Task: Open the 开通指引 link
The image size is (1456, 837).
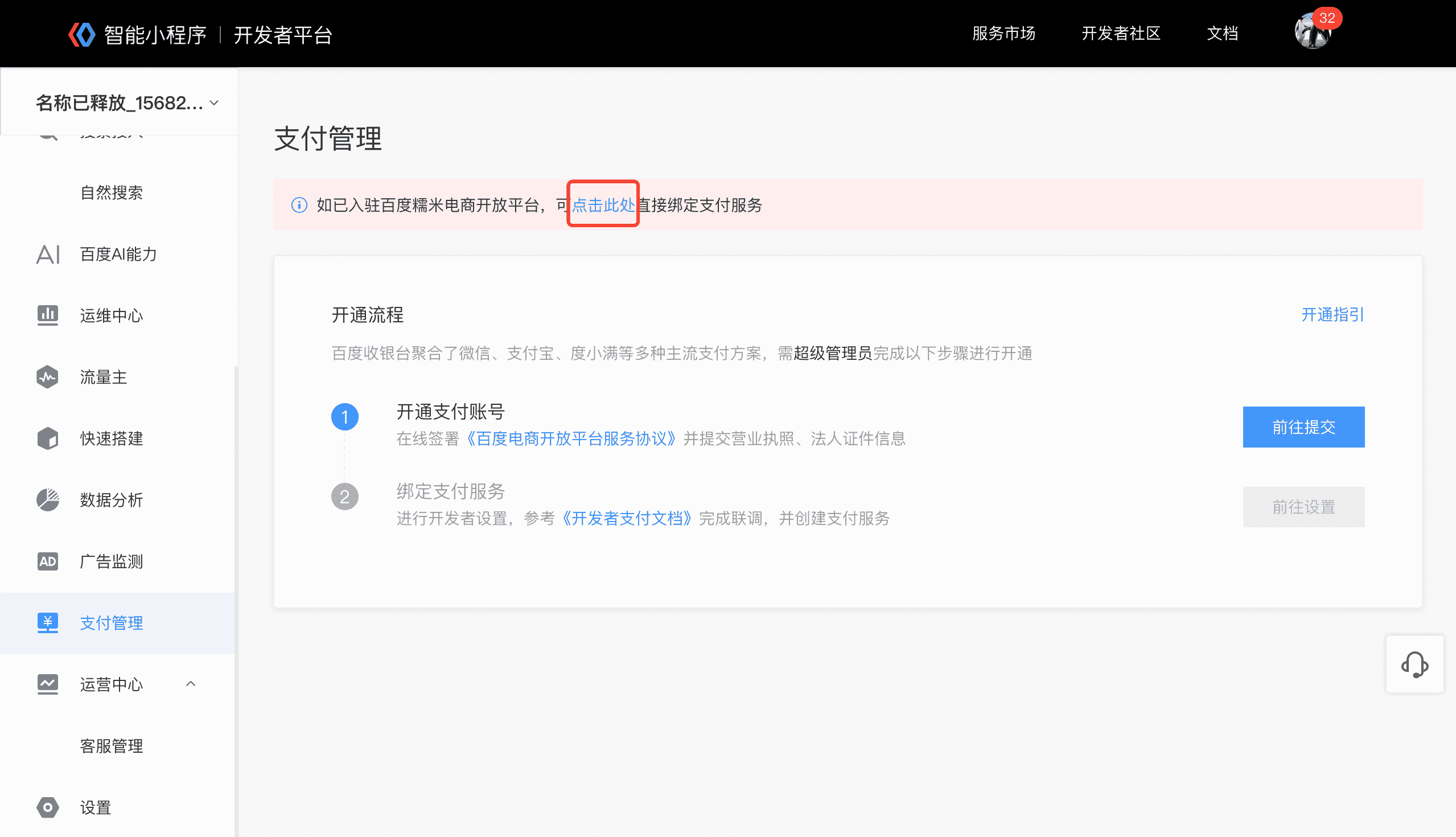Action: click(x=1332, y=315)
